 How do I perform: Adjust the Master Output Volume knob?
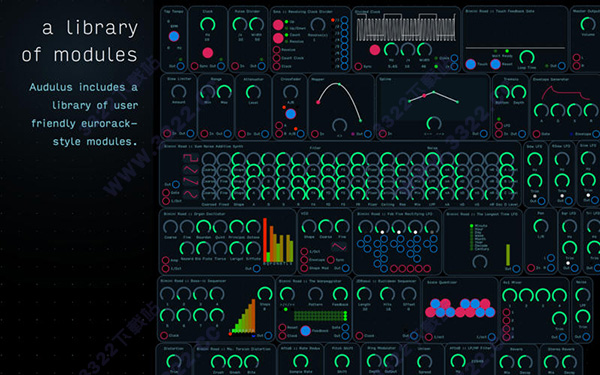tap(588, 25)
